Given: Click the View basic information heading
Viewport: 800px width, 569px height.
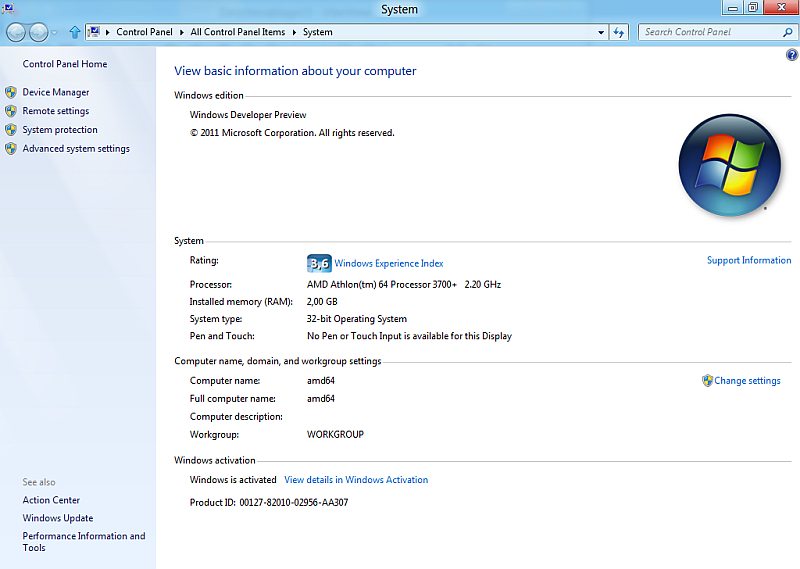Looking at the screenshot, I should click(x=295, y=71).
